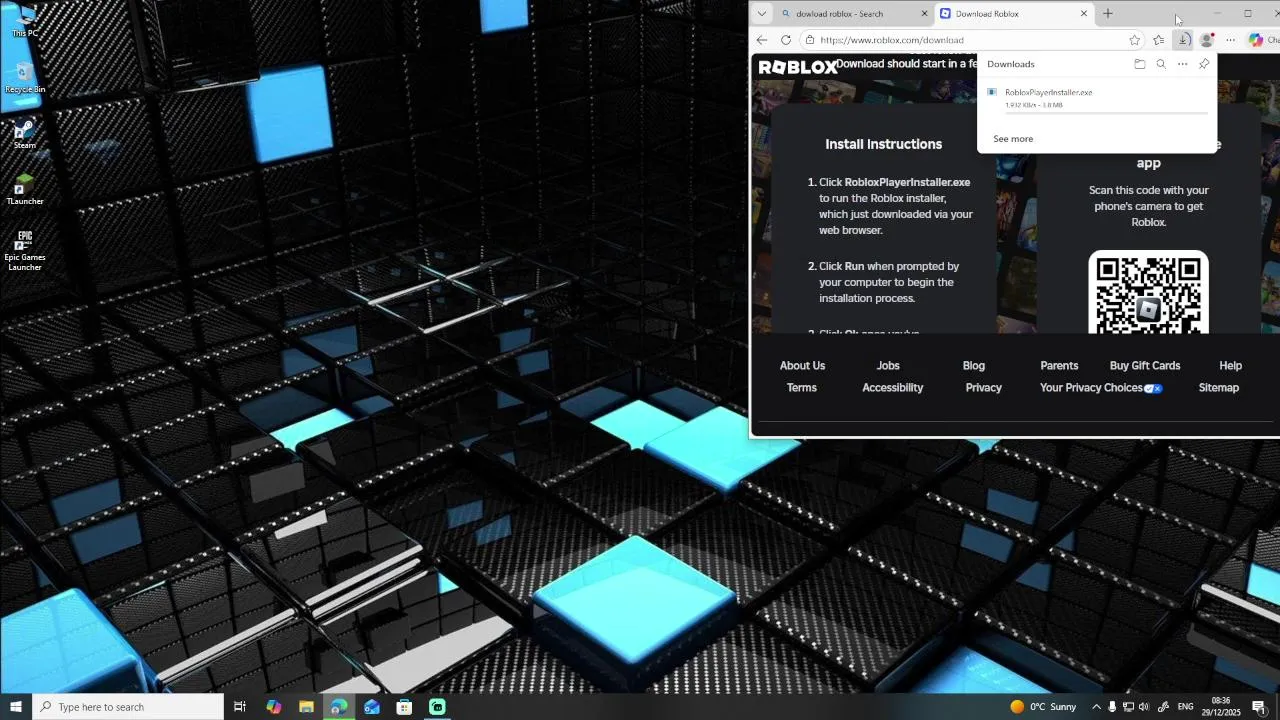
Task: Close the dowload roblox Search tab
Action: pos(924,14)
